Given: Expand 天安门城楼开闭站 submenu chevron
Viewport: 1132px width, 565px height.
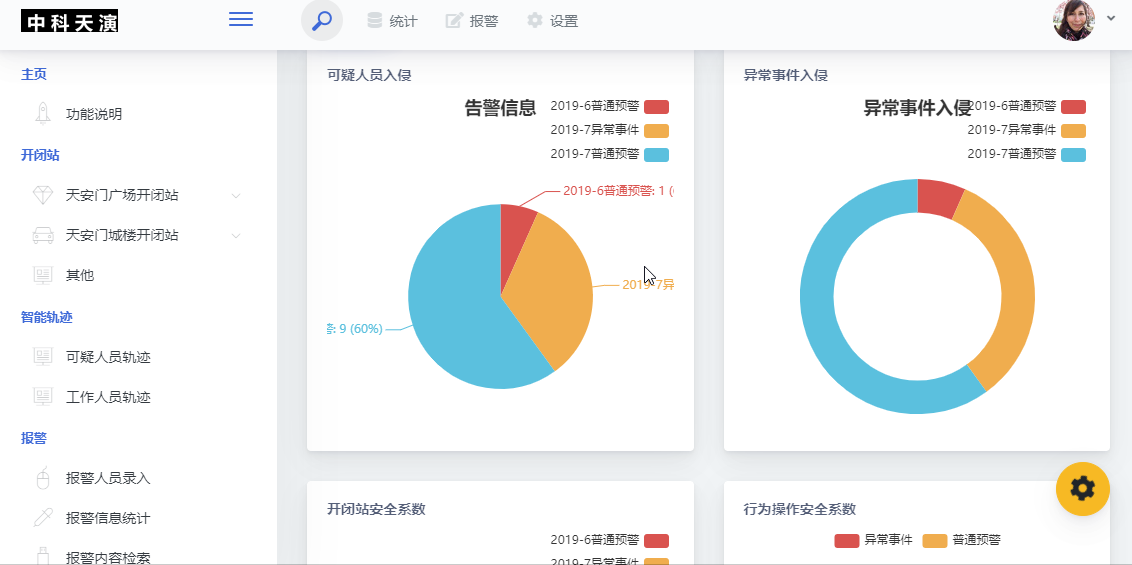Looking at the screenshot, I should coord(236,236).
